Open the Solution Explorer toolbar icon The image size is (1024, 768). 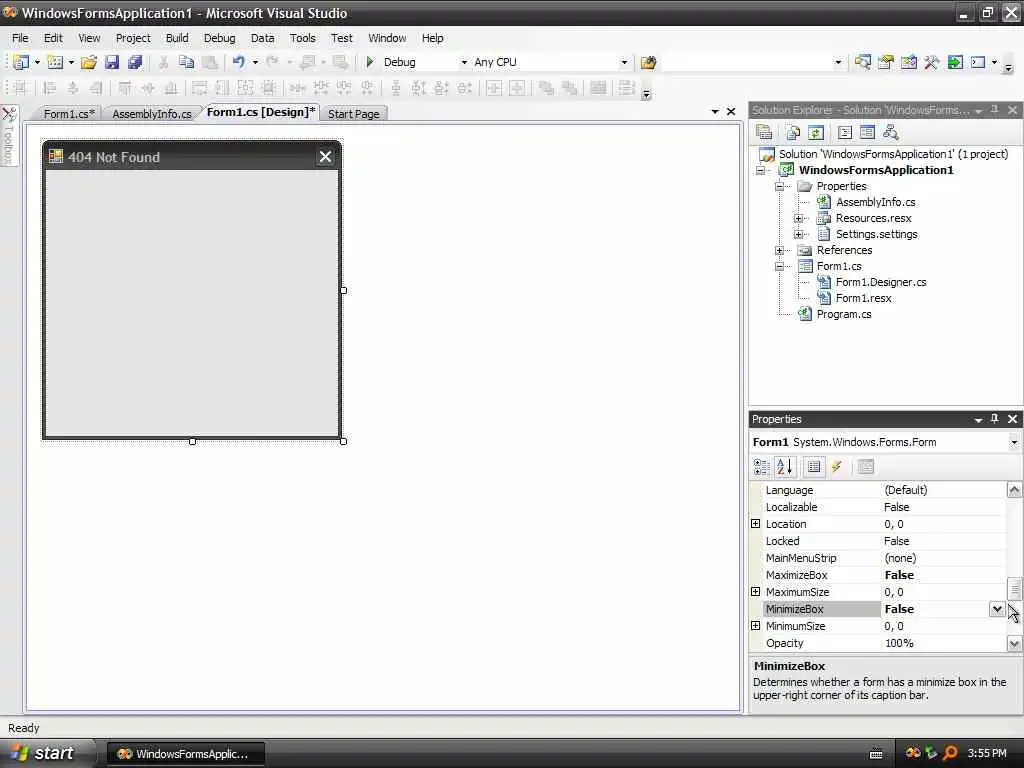[x=863, y=62]
